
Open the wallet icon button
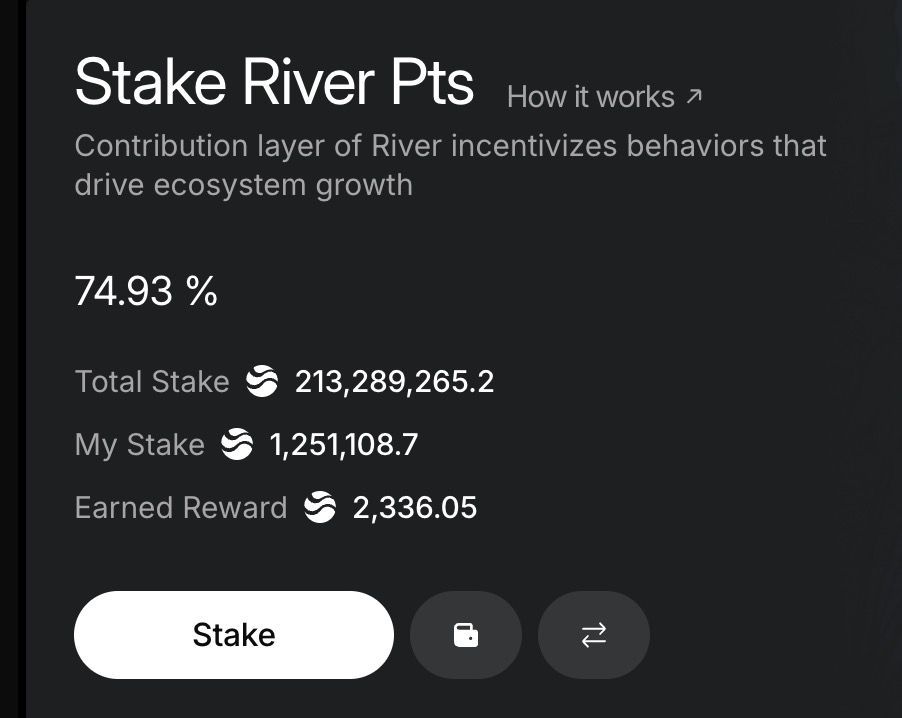pyautogui.click(x=466, y=635)
